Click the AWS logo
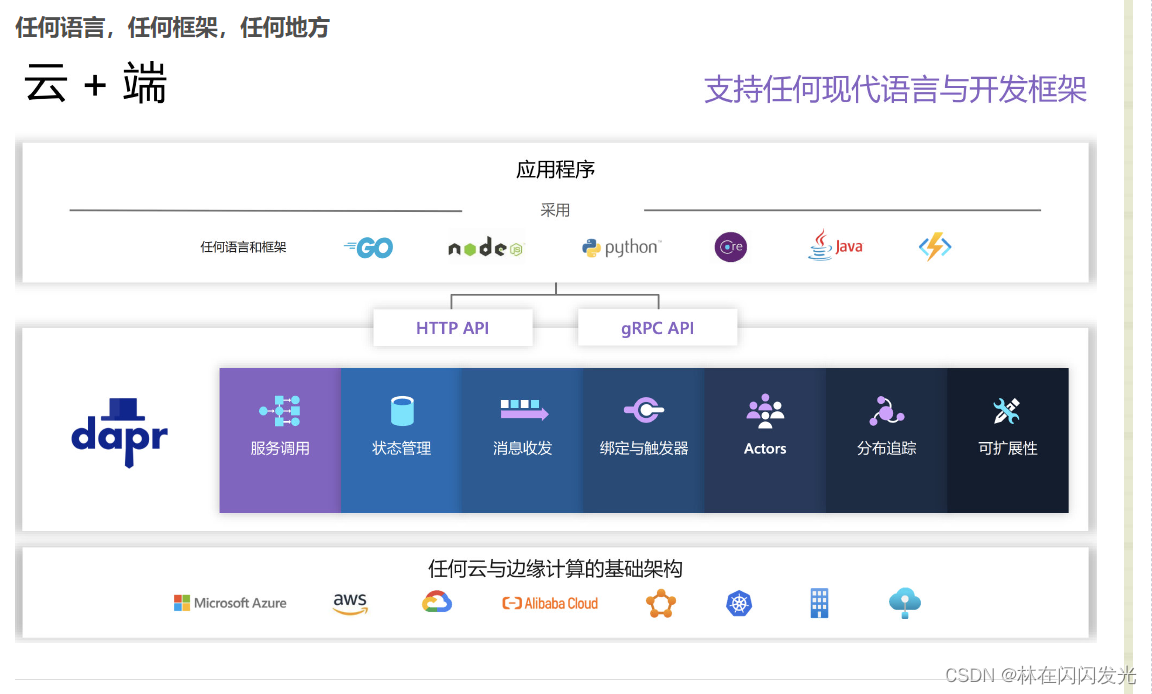Screen dimensions: 1152x694 coord(348,603)
